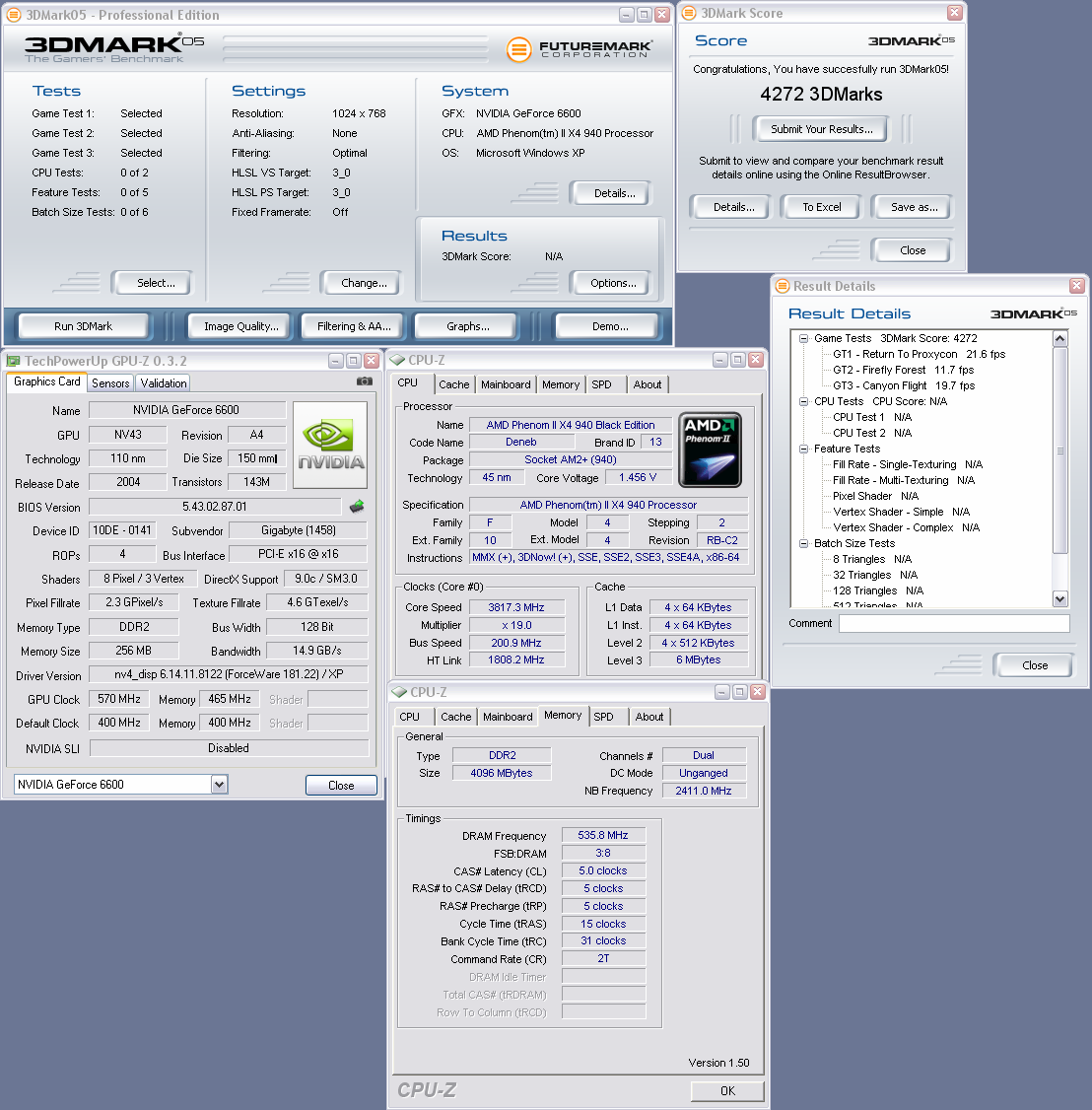Collapse the CPU Tests tree node
1092x1110 pixels.
tap(803, 401)
